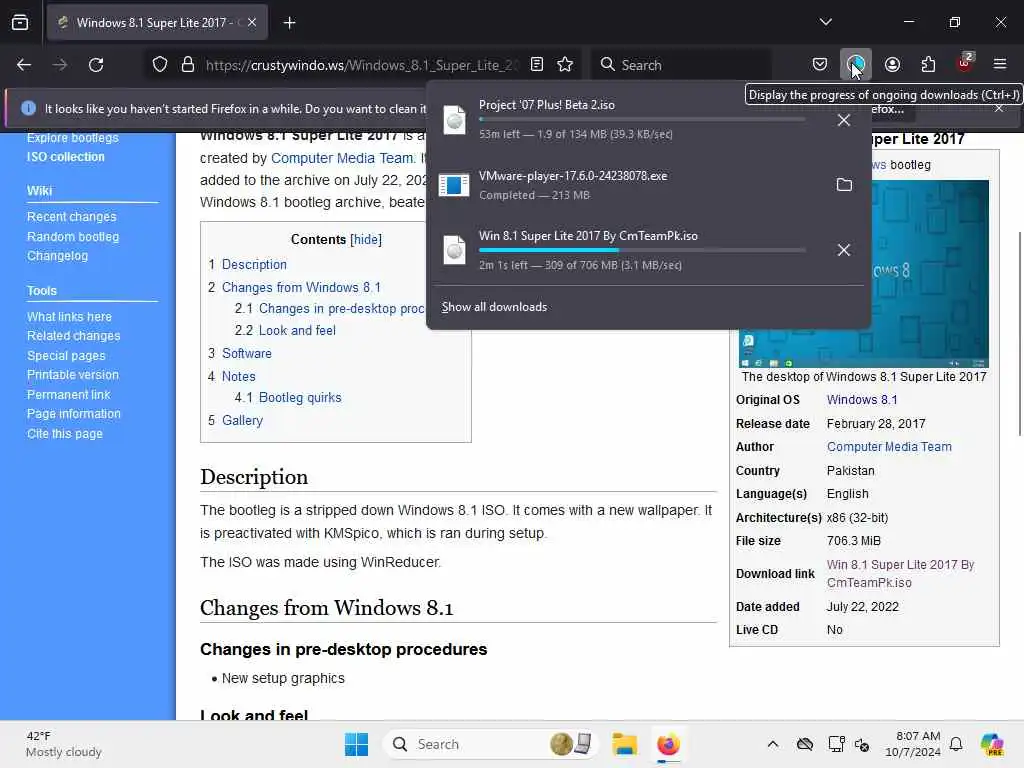
Task: Jump to Changes from Windows 8.1 entry
Action: [301, 287]
